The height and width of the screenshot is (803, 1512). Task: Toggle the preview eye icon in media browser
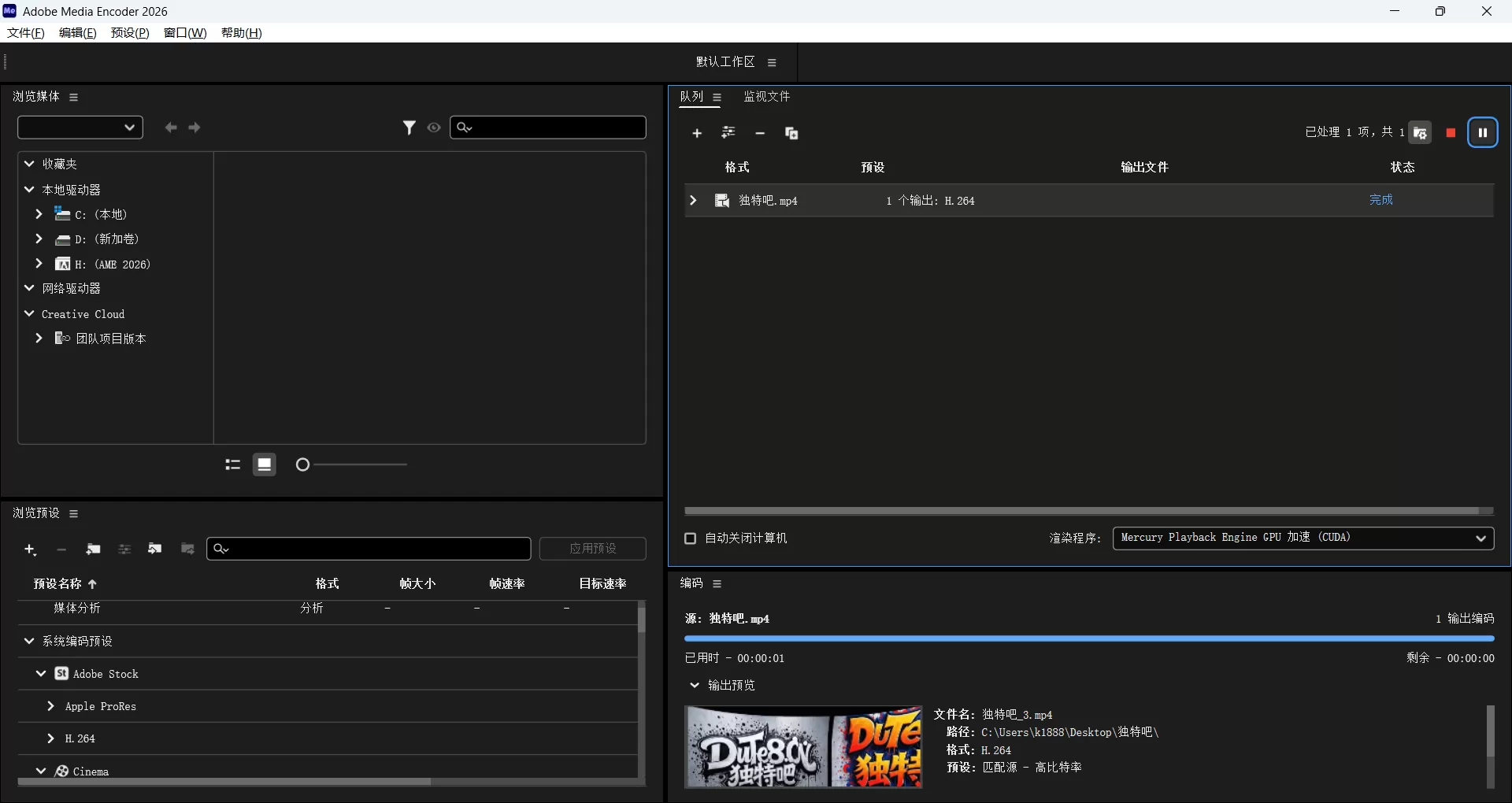434,127
